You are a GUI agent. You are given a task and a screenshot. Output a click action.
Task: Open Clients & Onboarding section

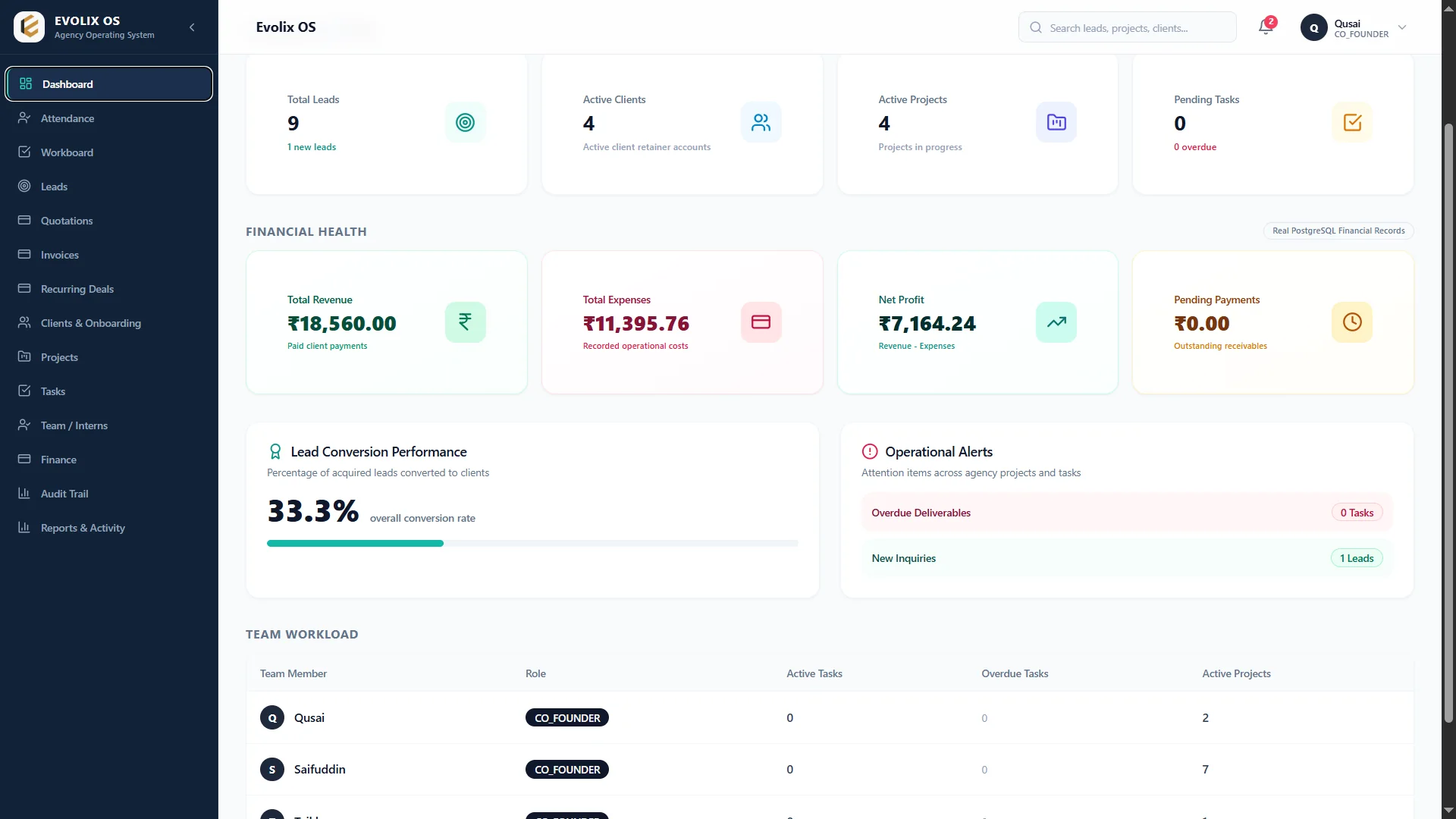(109, 323)
